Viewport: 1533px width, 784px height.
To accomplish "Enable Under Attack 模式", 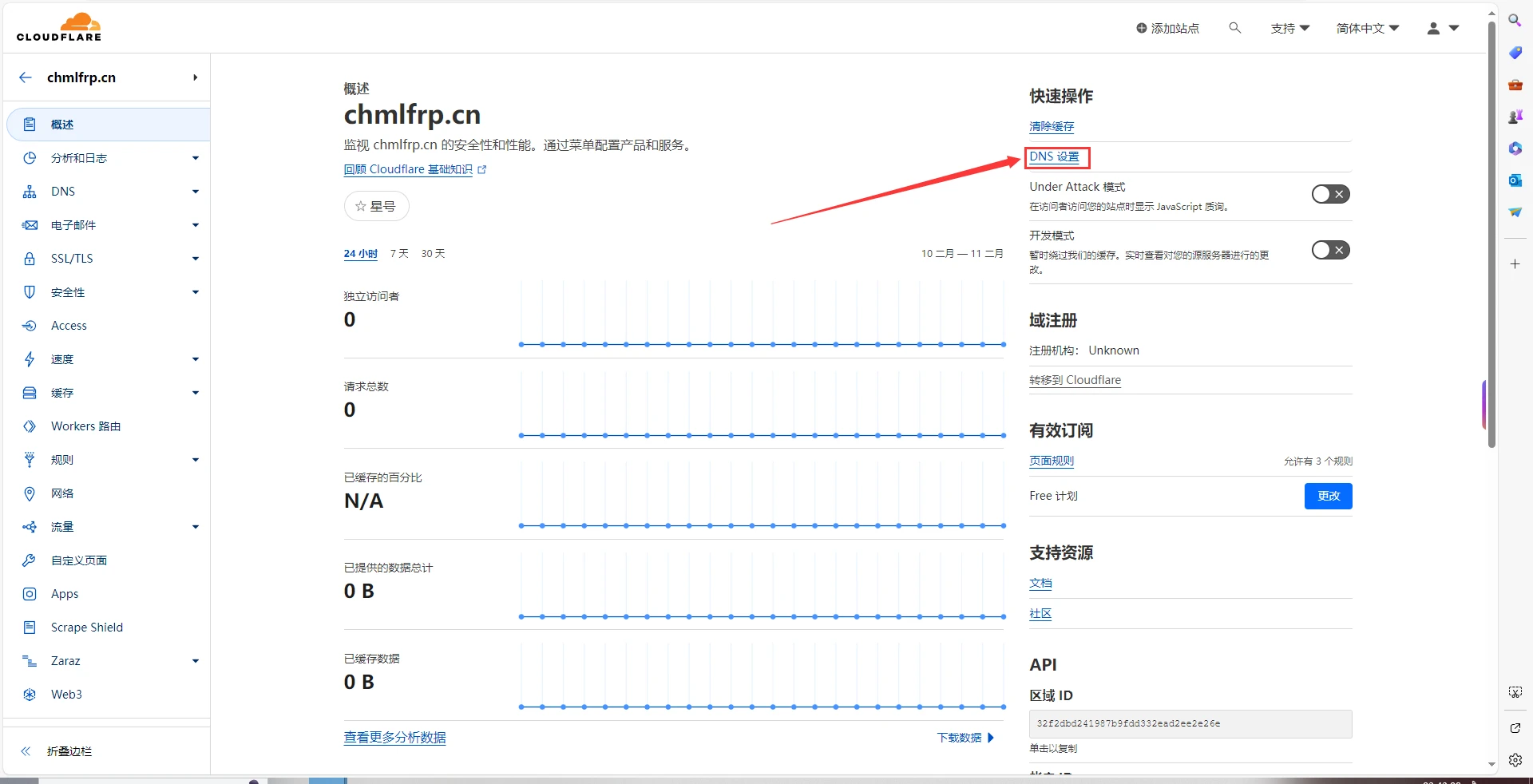I will 1330,194.
